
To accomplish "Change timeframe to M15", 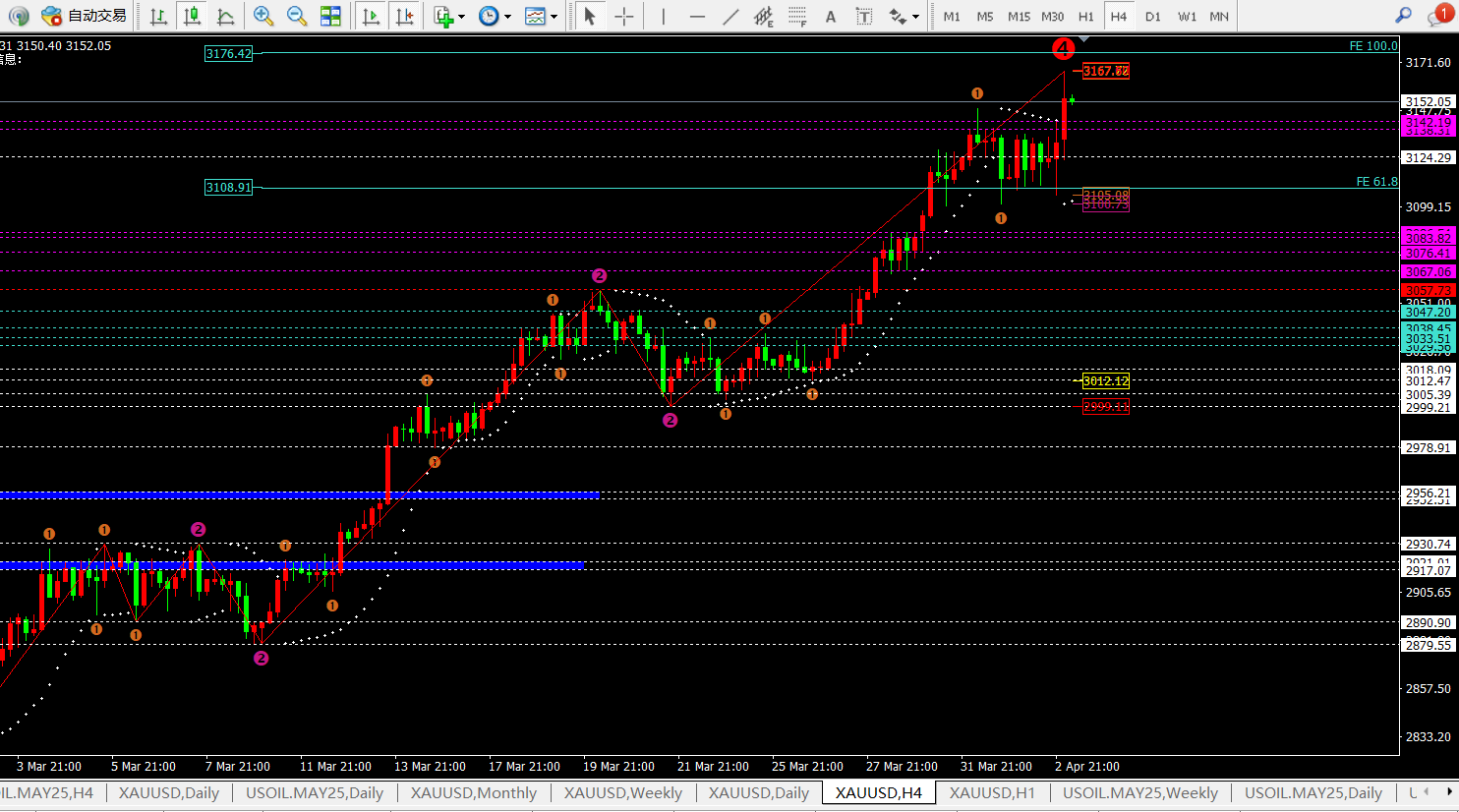I will (x=1019, y=16).
